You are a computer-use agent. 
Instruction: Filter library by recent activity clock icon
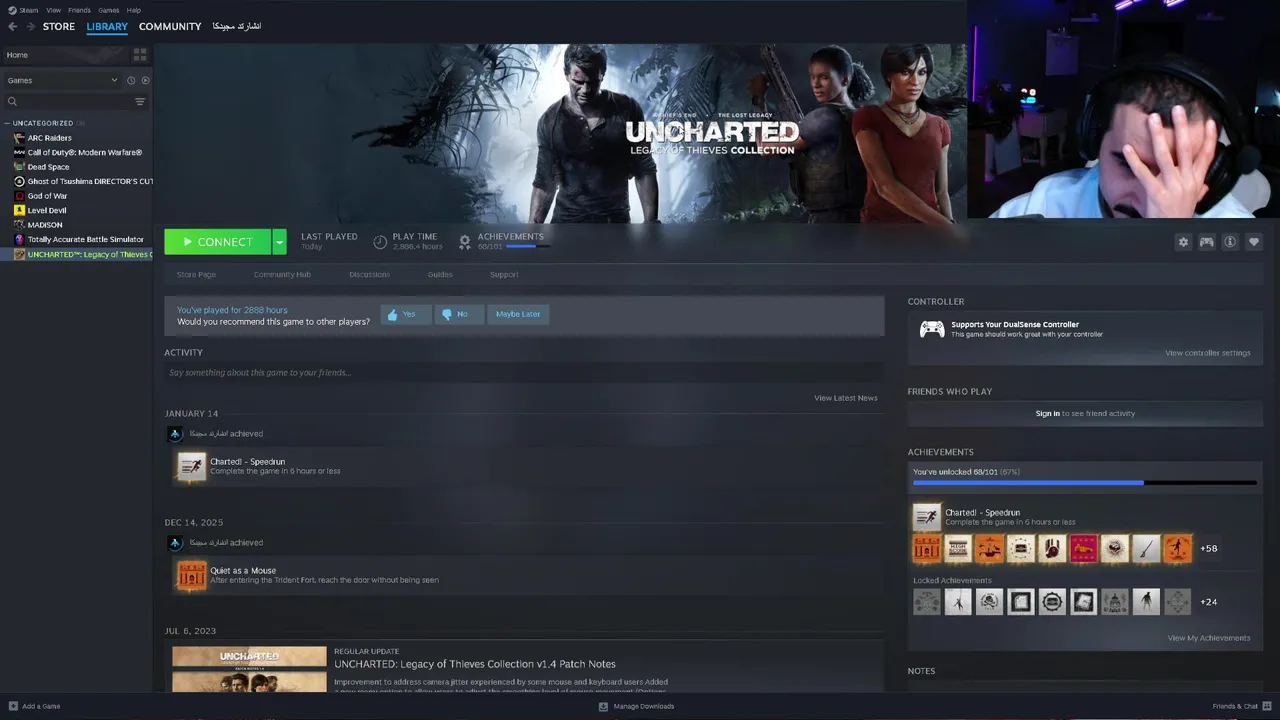pyautogui.click(x=131, y=80)
